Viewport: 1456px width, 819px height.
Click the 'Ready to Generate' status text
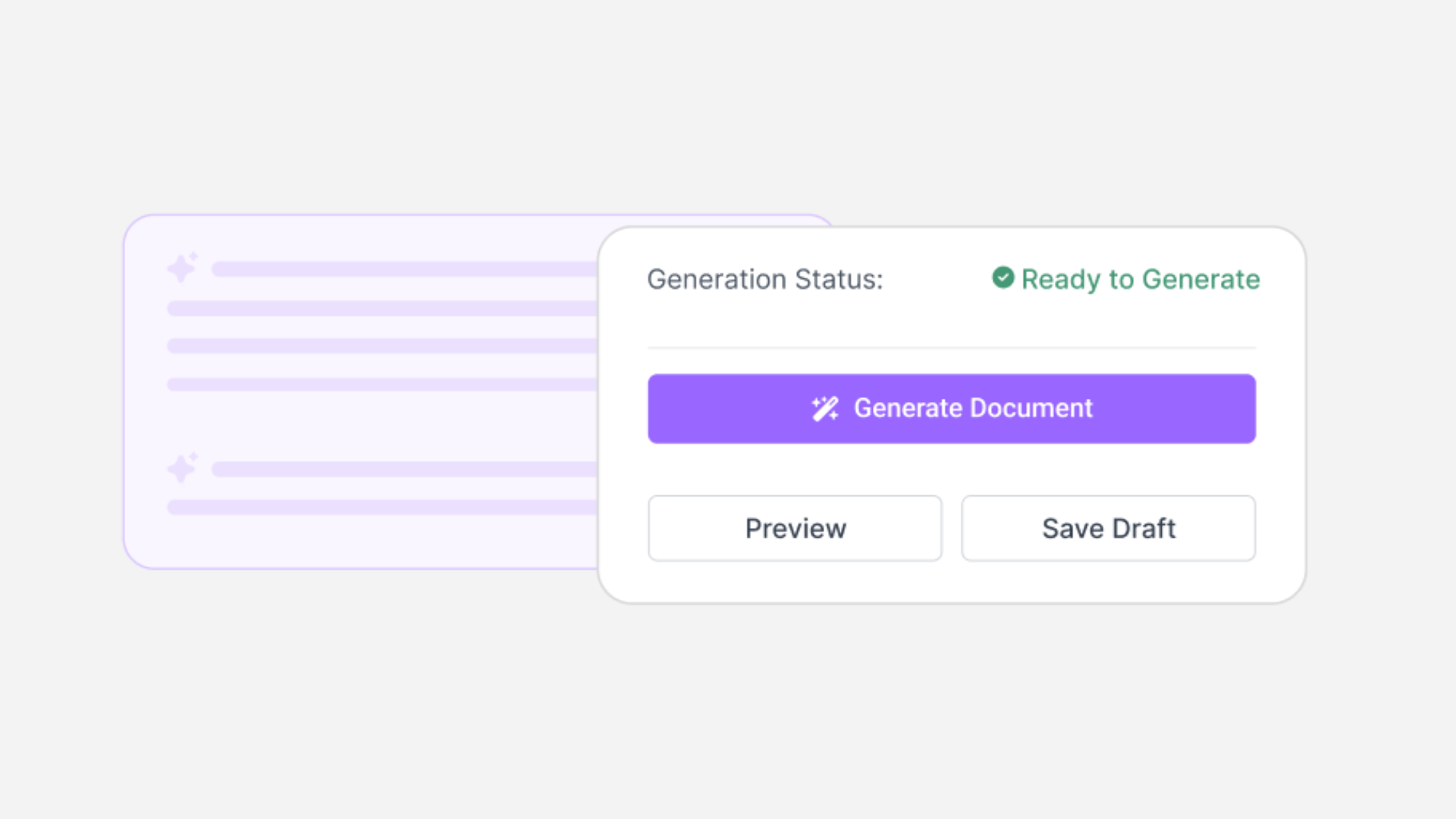1140,279
